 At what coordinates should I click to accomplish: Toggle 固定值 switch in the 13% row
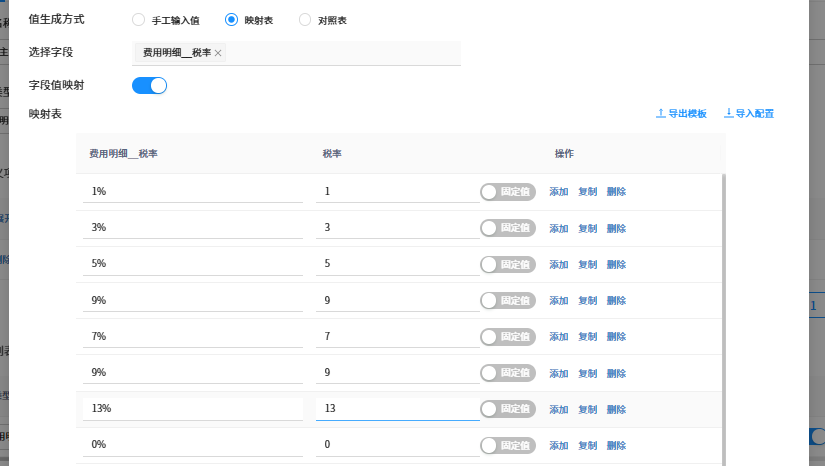pyautogui.click(x=508, y=409)
